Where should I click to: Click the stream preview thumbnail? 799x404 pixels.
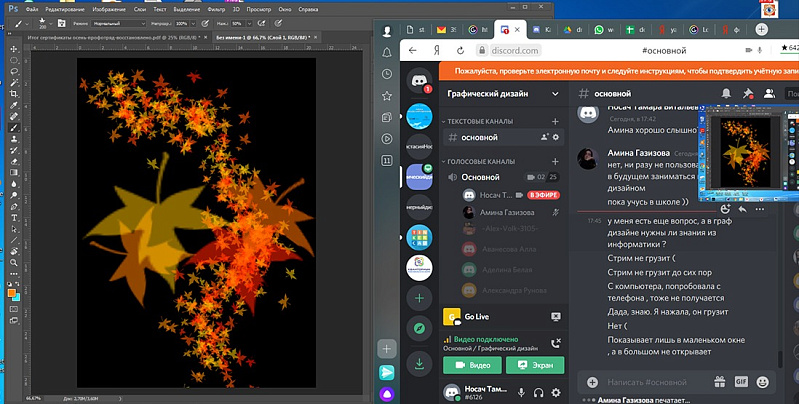coord(749,153)
